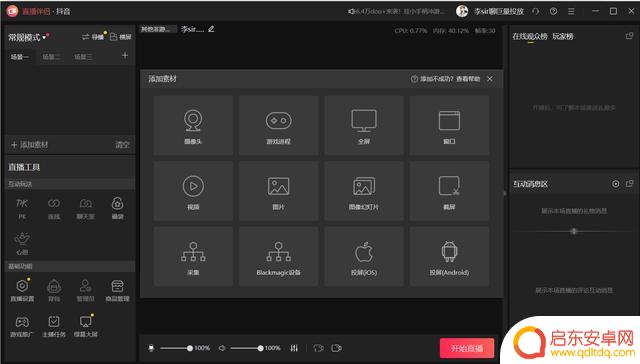
Task: Toggle the recording camera icon
Action: [336, 348]
